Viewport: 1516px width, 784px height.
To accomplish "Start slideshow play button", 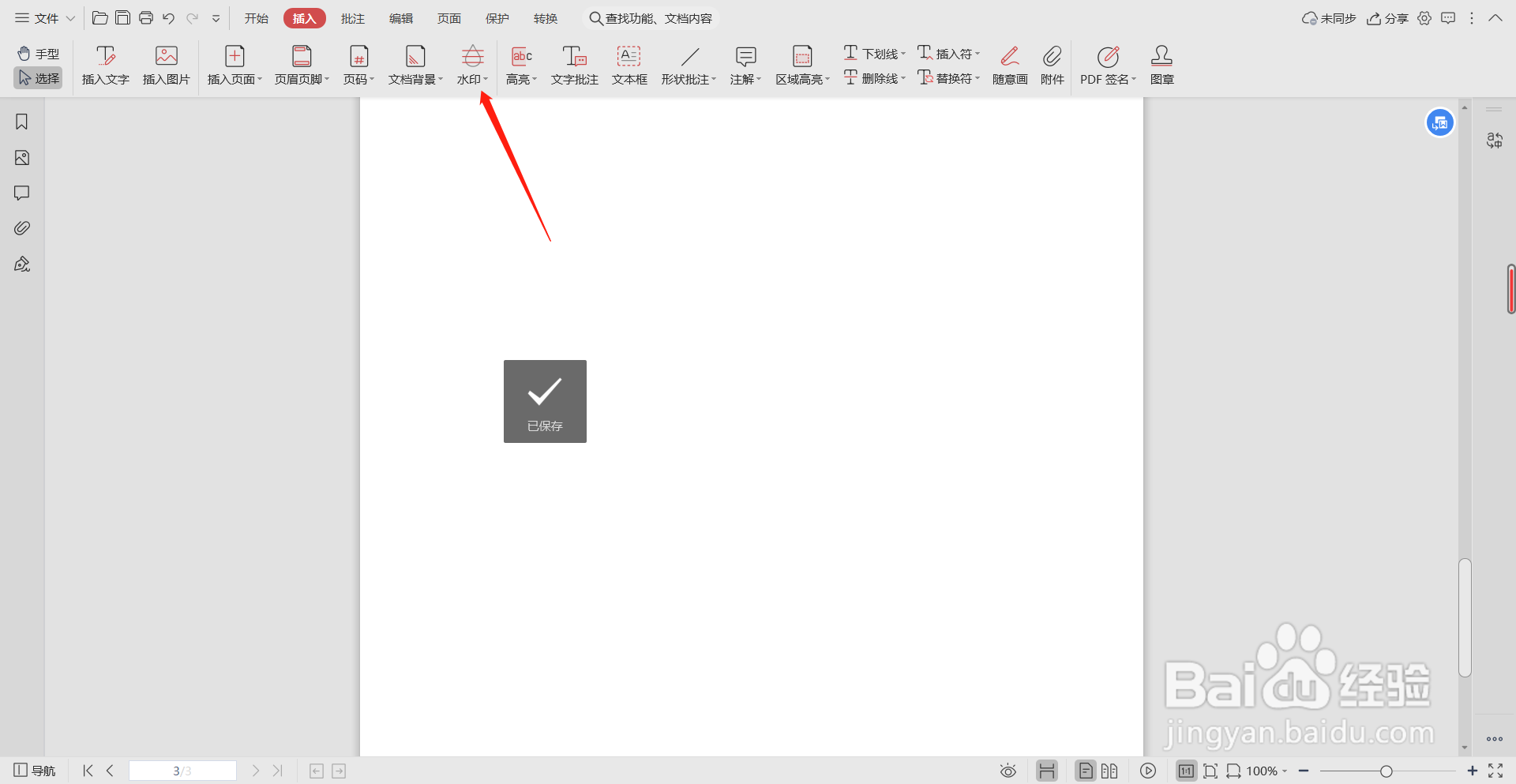I will [1148, 771].
